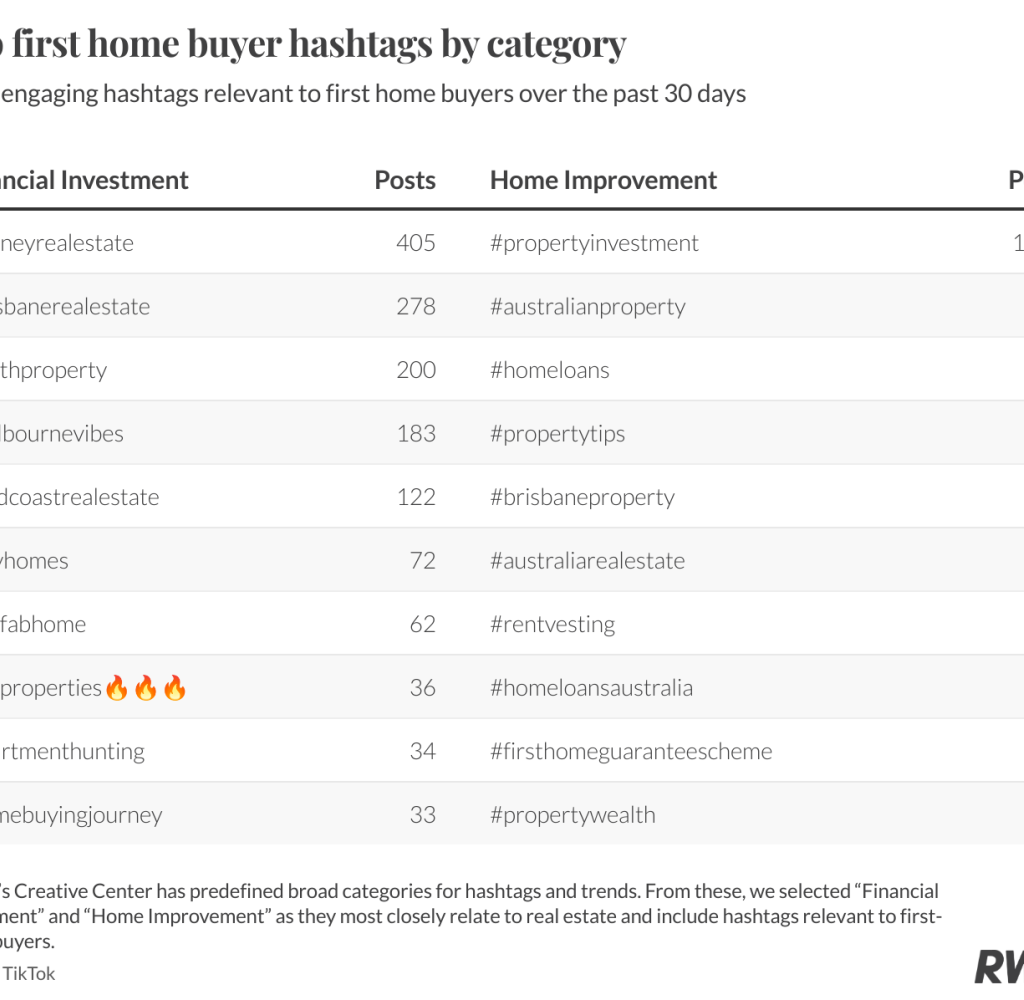Screen dimensions: 1024x1000
Task: Select the #propertyinvestment hashtag
Action: [594, 244]
